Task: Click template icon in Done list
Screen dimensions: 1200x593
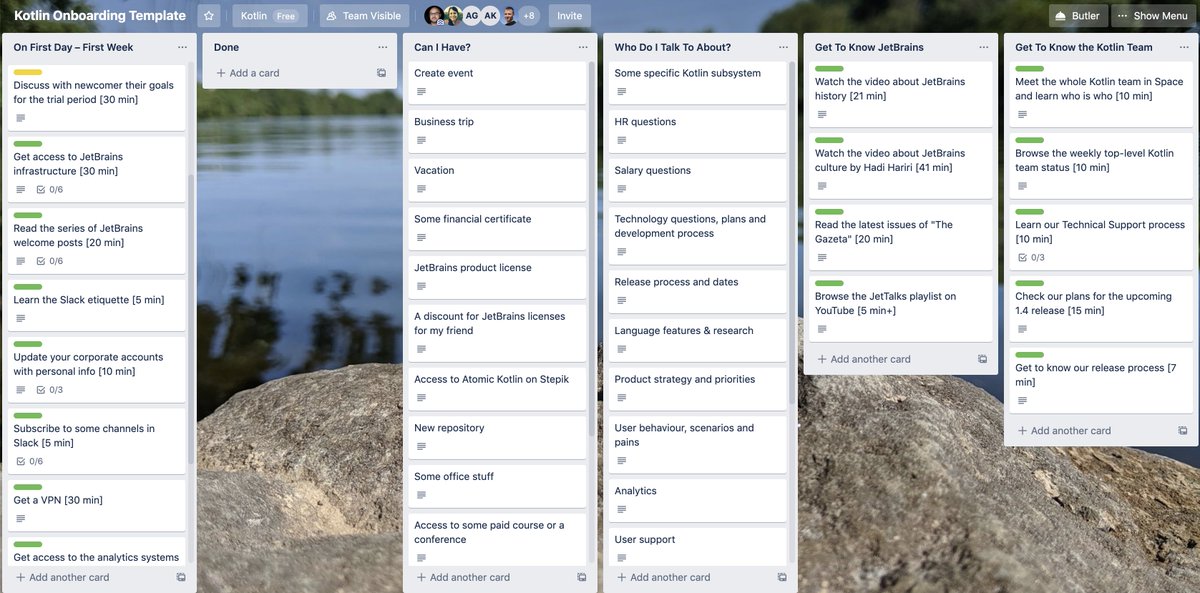Action: [x=381, y=73]
